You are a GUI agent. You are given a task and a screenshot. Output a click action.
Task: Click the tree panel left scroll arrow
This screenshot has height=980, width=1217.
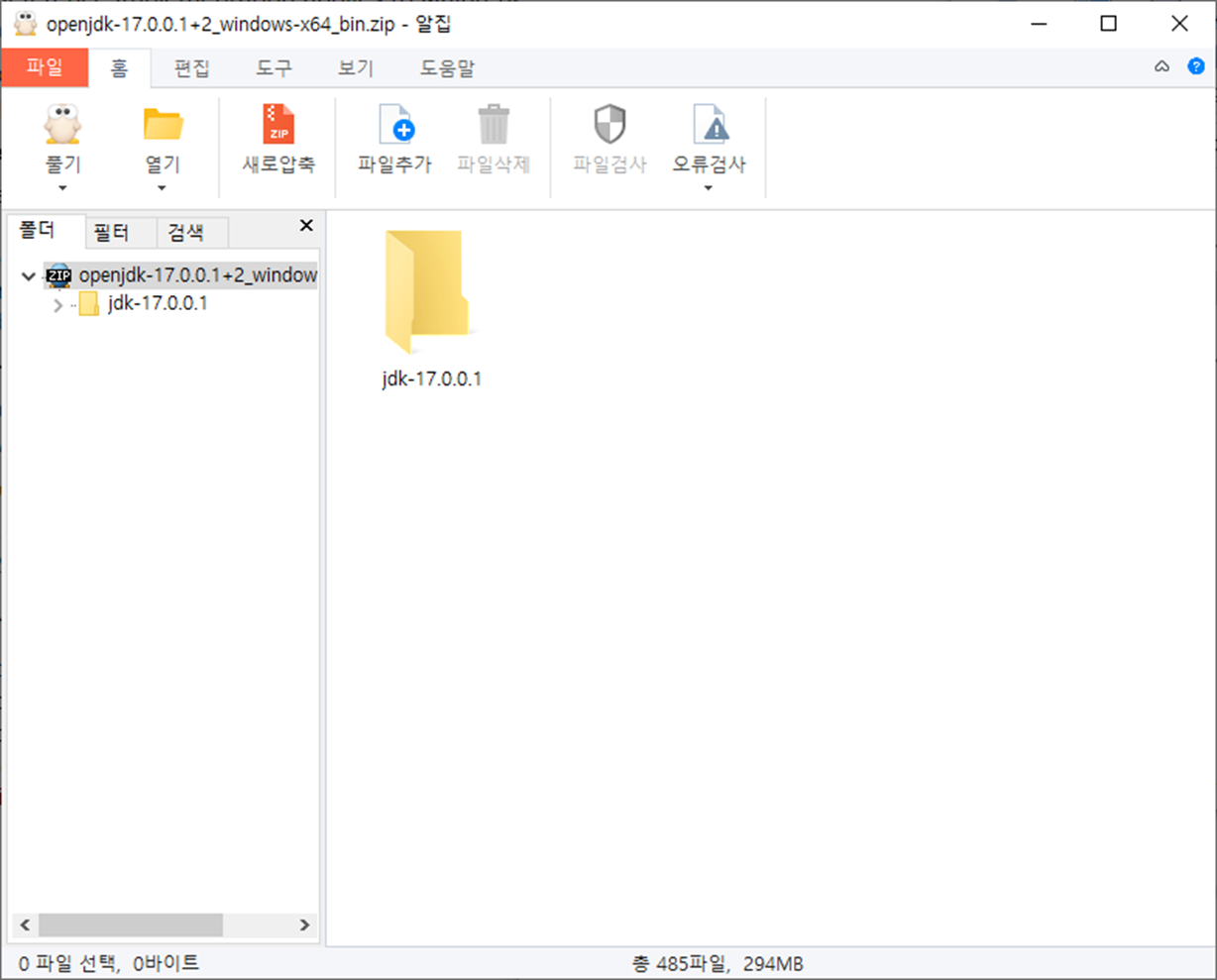25,925
